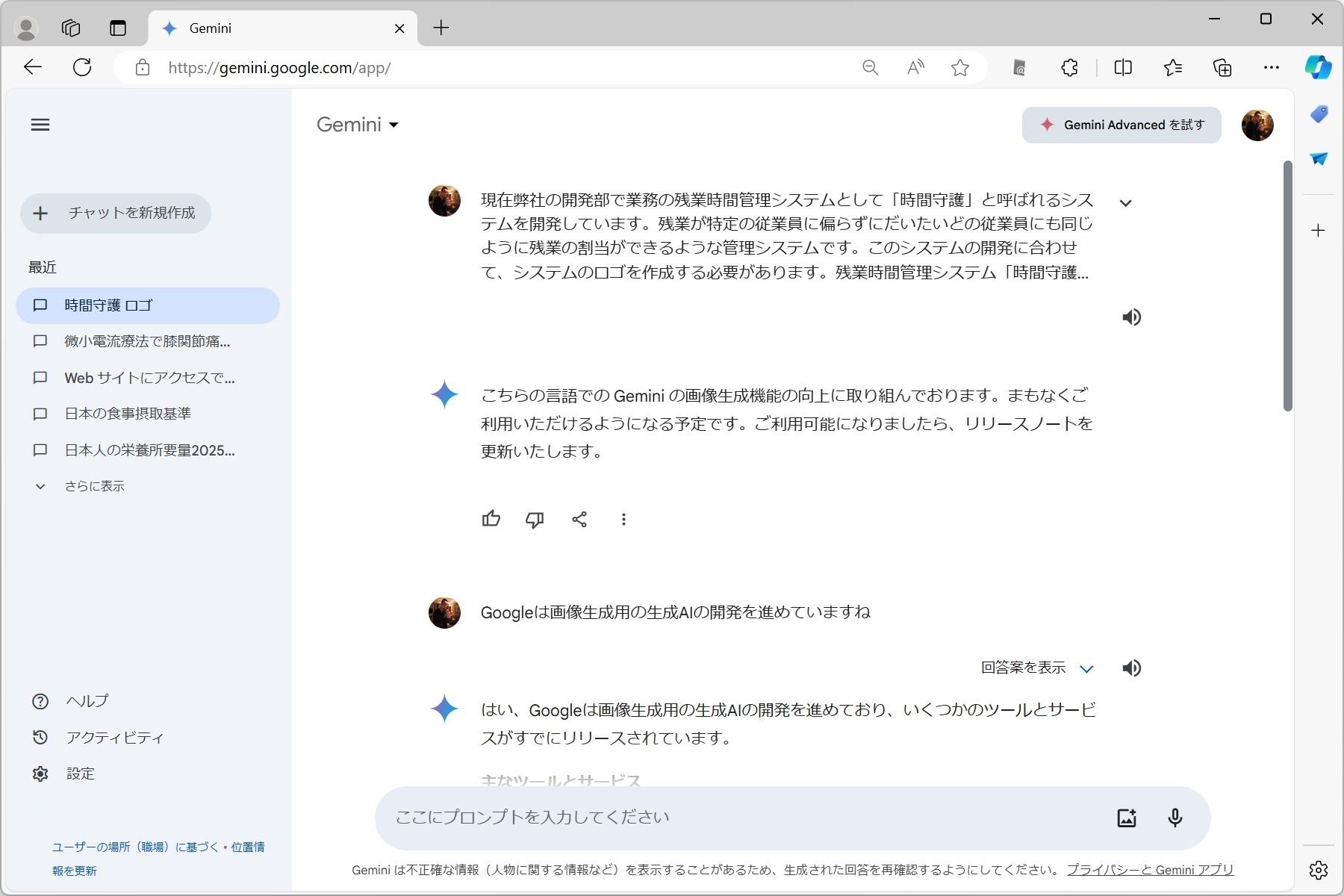The height and width of the screenshot is (896, 1344).
Task: Open the blue paper-plane icon in the Edge sidebar
Action: point(1319,158)
